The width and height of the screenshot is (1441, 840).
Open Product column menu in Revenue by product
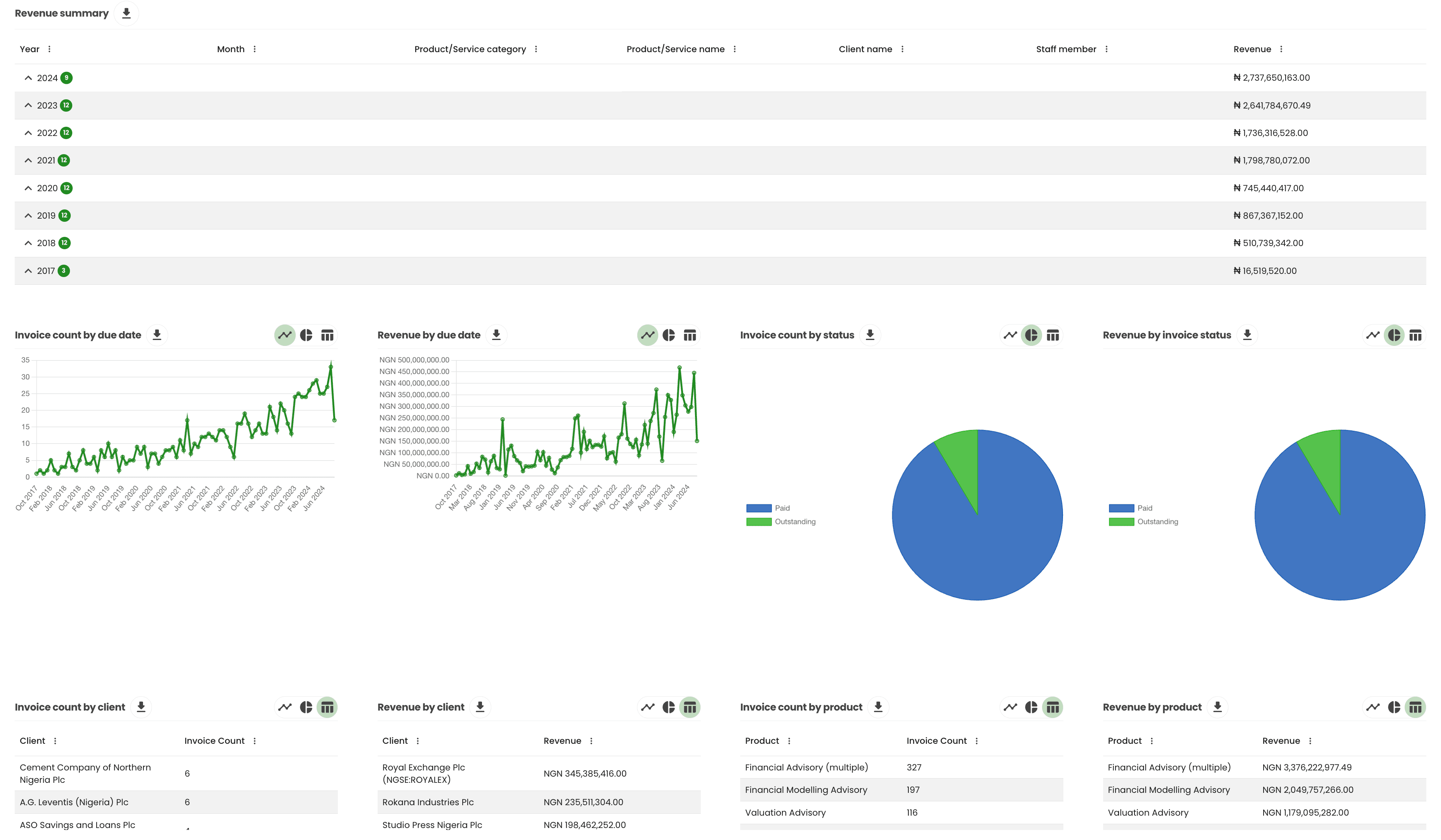coord(1151,741)
